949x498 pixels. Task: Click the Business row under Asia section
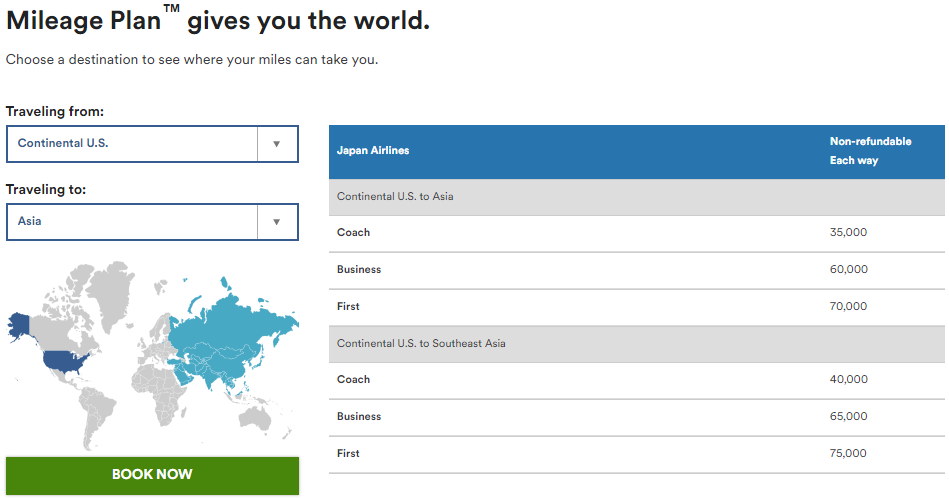tap(637, 270)
